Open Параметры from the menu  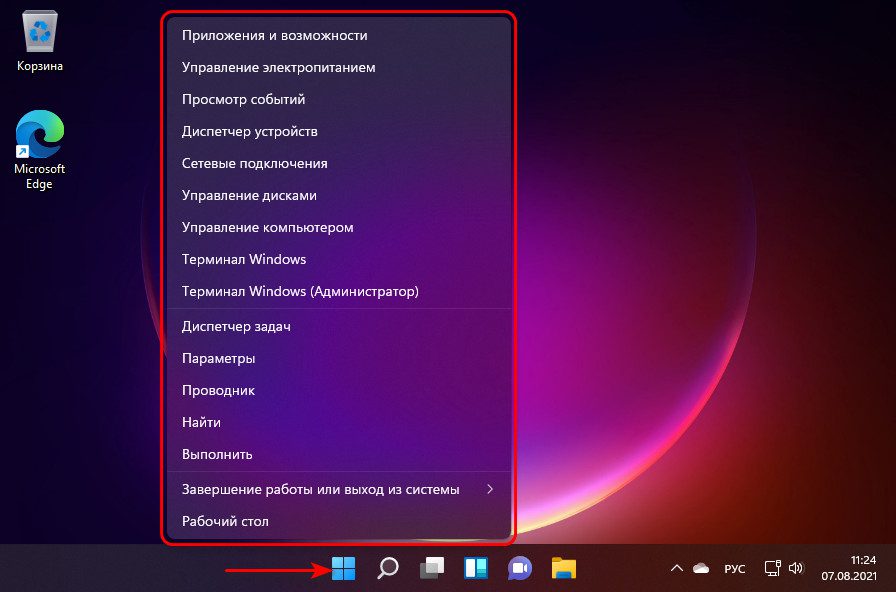[x=339, y=358]
